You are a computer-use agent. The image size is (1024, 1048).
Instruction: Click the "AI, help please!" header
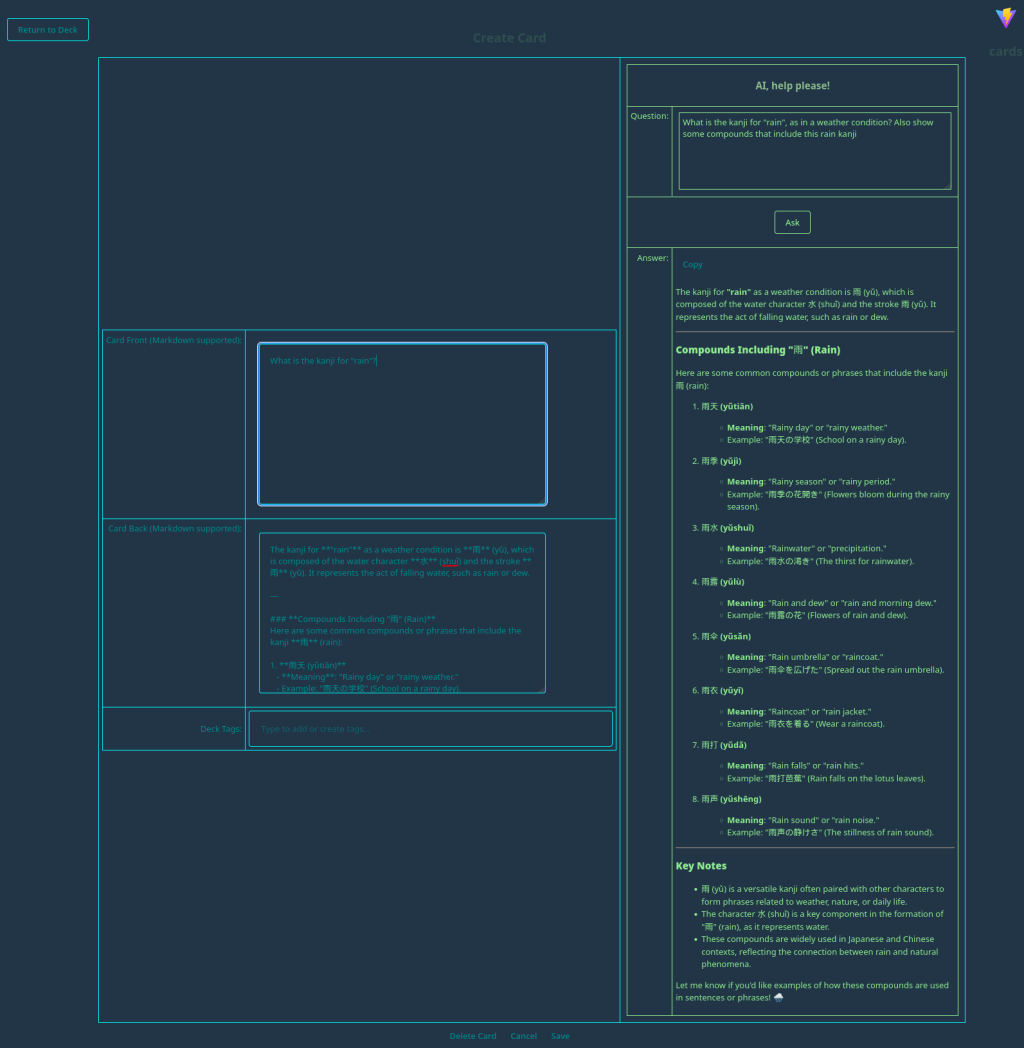[792, 86]
